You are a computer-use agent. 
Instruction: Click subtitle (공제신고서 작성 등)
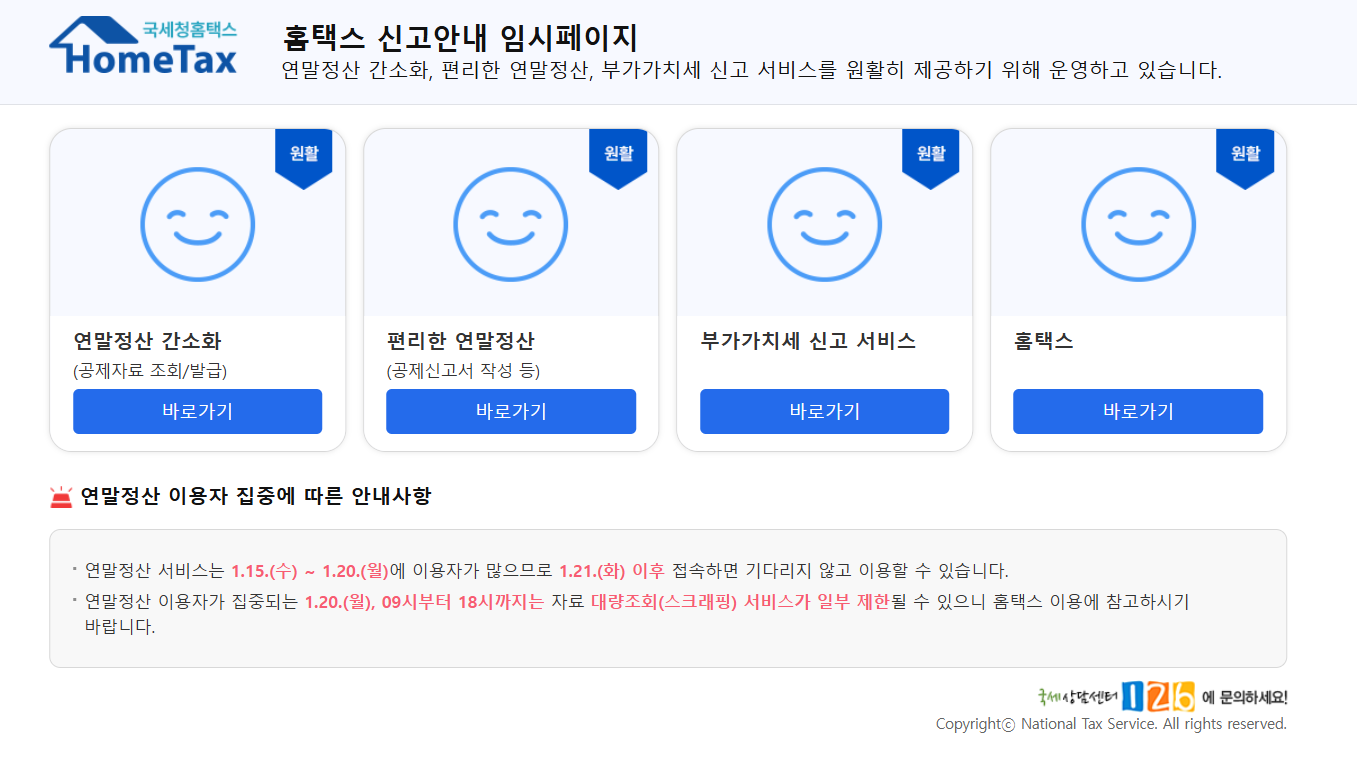tap(463, 371)
